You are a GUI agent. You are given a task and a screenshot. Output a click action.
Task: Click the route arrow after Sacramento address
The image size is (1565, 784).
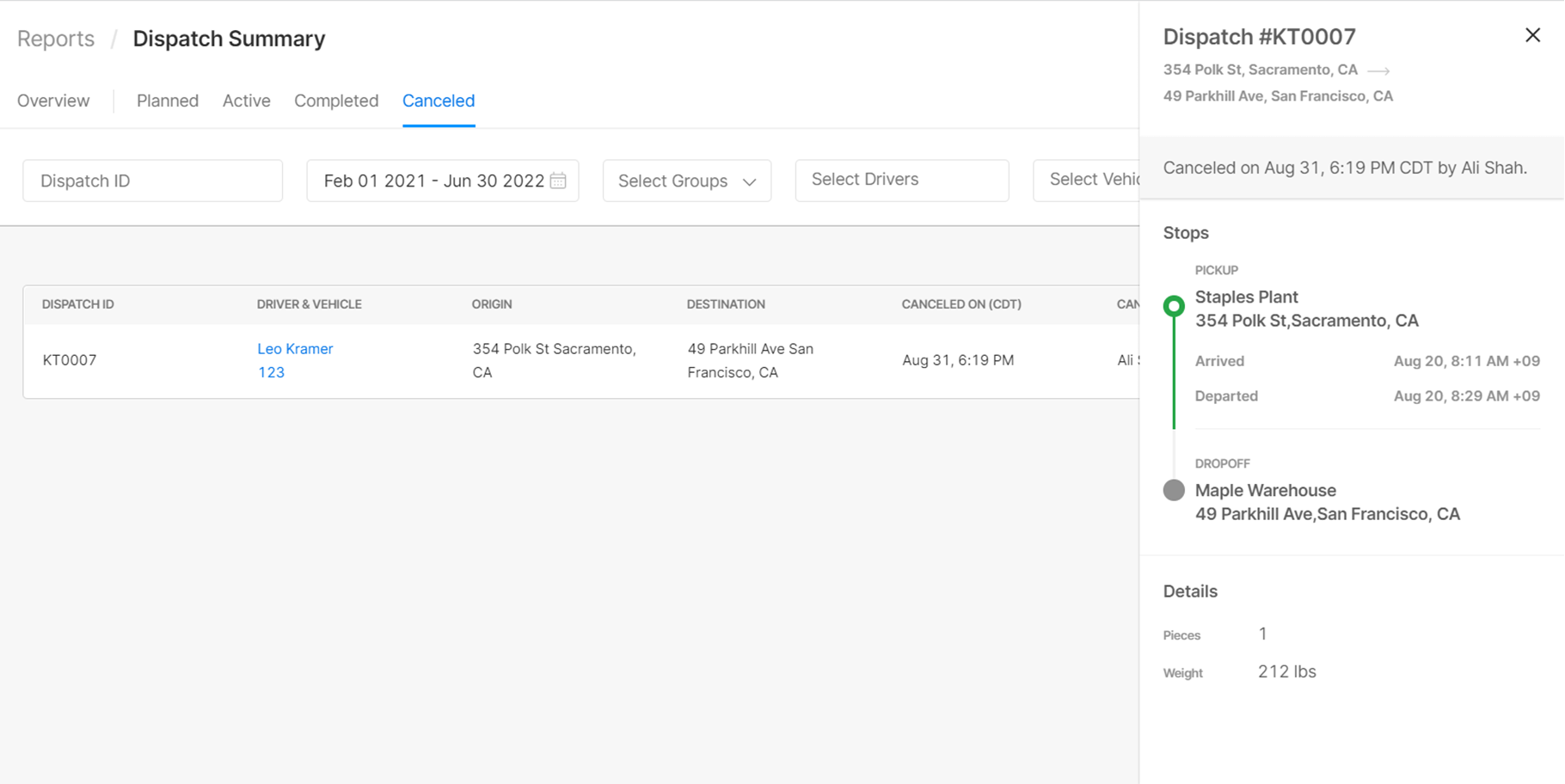coord(1378,70)
